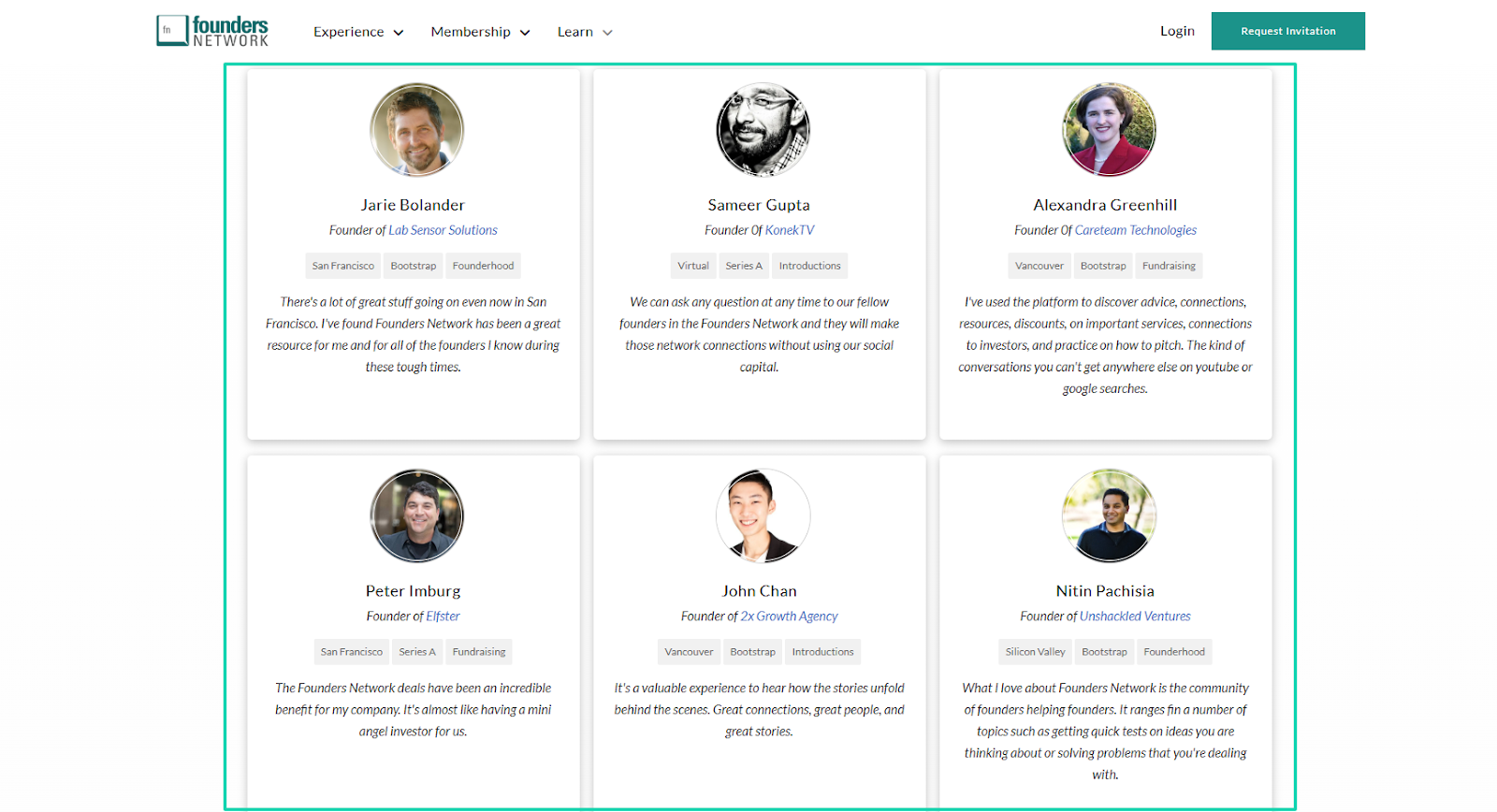Image resolution: width=1497 pixels, height=812 pixels.
Task: Click the Virtual tag on Sameer Gupta's card
Action: pyautogui.click(x=693, y=266)
